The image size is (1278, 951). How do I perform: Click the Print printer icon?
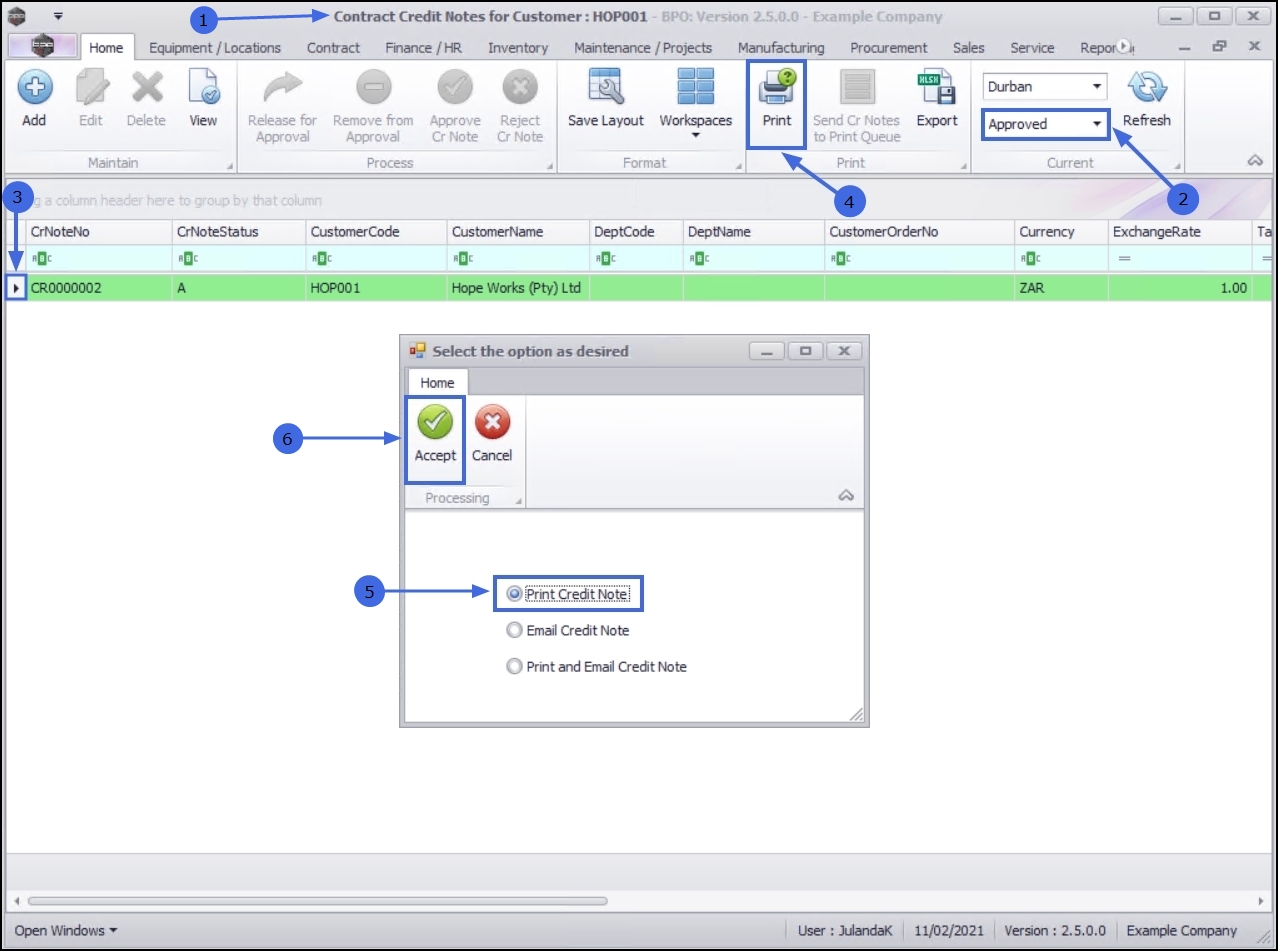point(777,88)
